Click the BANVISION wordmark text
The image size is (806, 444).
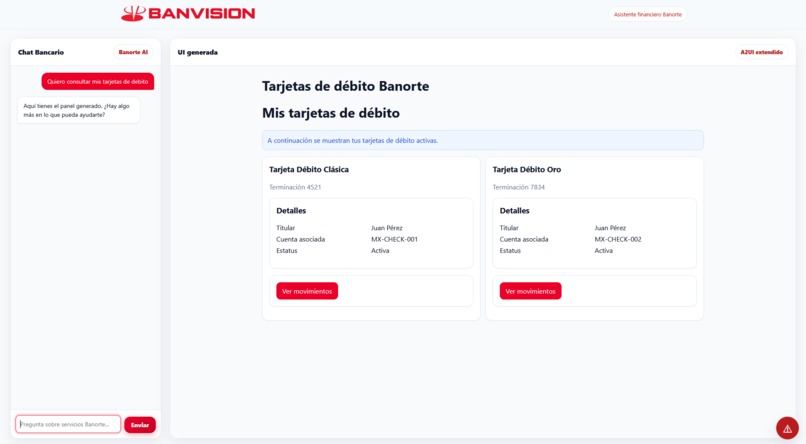202,13
